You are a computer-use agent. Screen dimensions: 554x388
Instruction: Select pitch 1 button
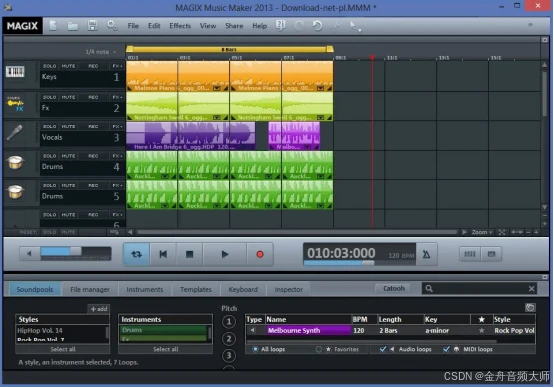point(229,322)
